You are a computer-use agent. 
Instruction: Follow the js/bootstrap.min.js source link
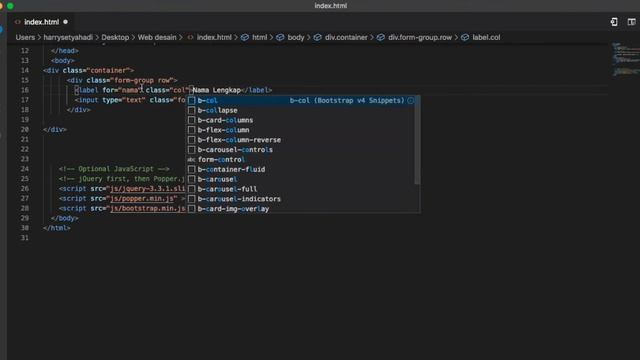[148, 209]
